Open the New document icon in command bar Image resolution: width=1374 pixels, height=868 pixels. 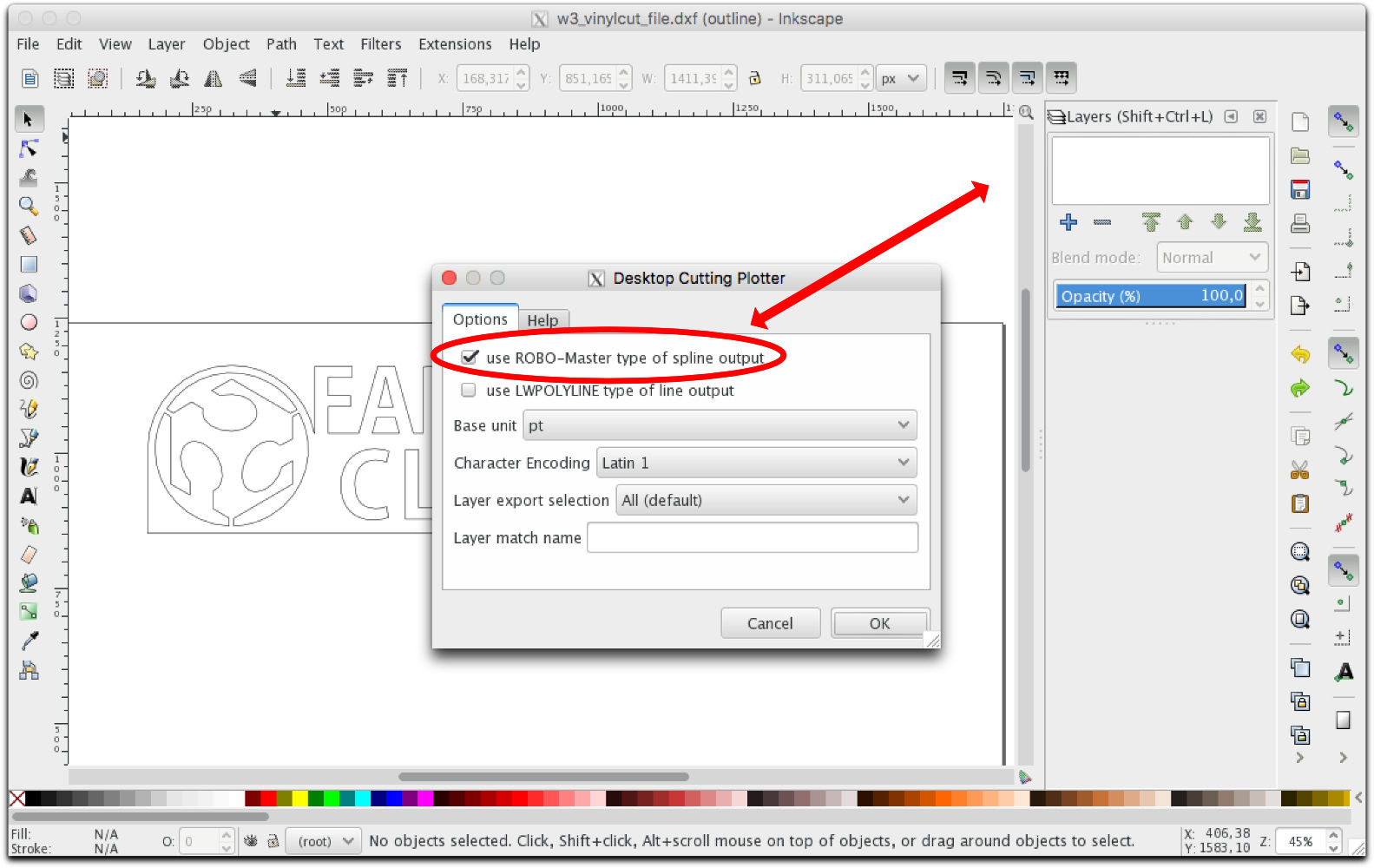(1300, 122)
